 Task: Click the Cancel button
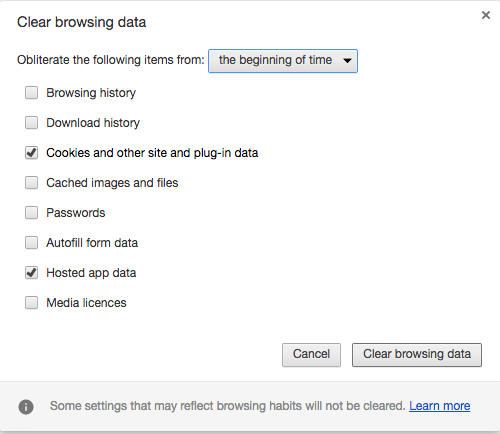(311, 355)
